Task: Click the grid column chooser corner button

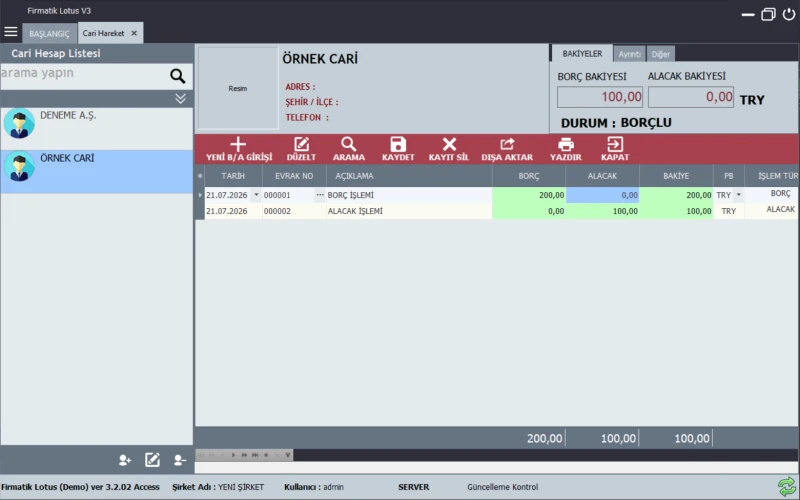Action: pos(200,176)
